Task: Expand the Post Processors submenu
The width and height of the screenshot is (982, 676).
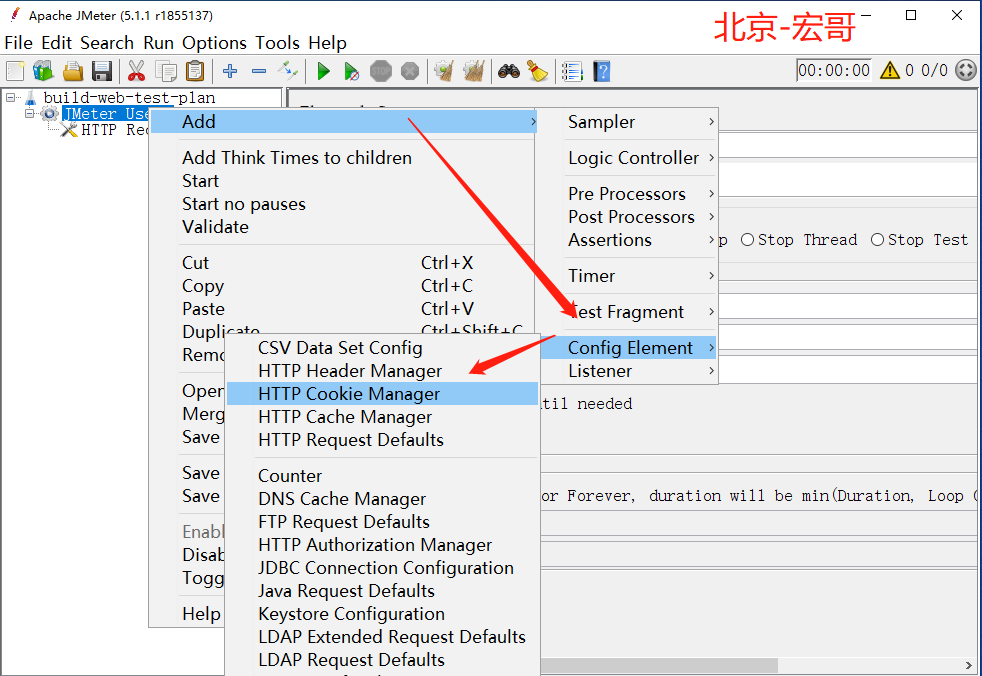Action: 640,217
